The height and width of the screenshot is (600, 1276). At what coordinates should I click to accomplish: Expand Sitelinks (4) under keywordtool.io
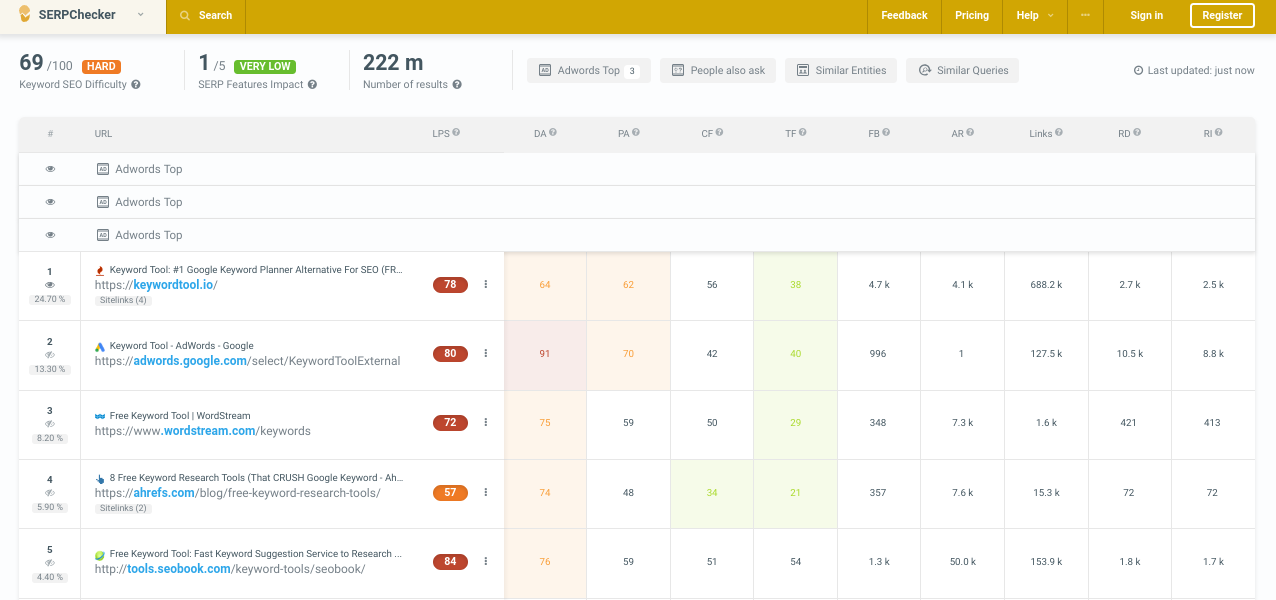pos(123,300)
